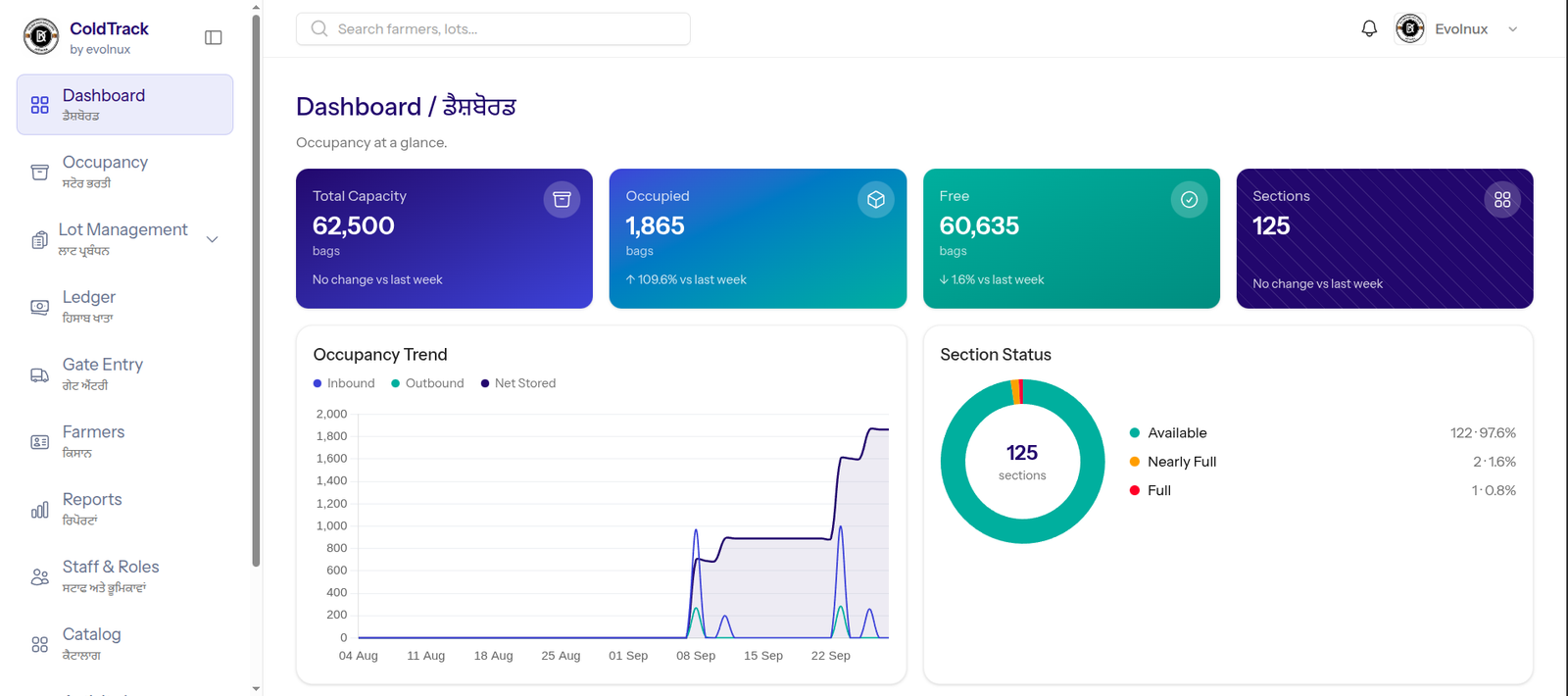Click the Section Status title
Screen dimensions: 1568x696
(996, 355)
